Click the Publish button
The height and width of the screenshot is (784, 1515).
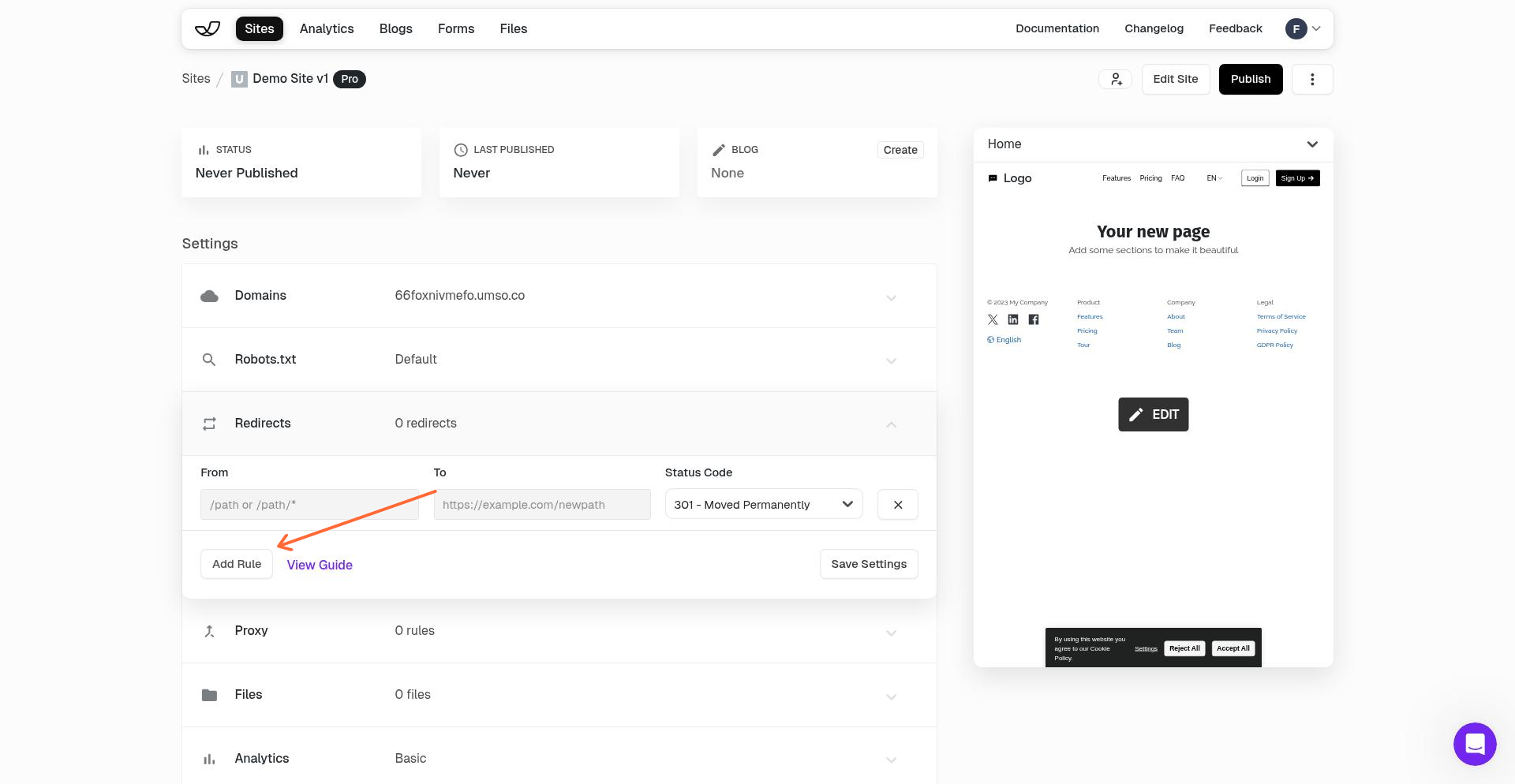pyautogui.click(x=1250, y=79)
